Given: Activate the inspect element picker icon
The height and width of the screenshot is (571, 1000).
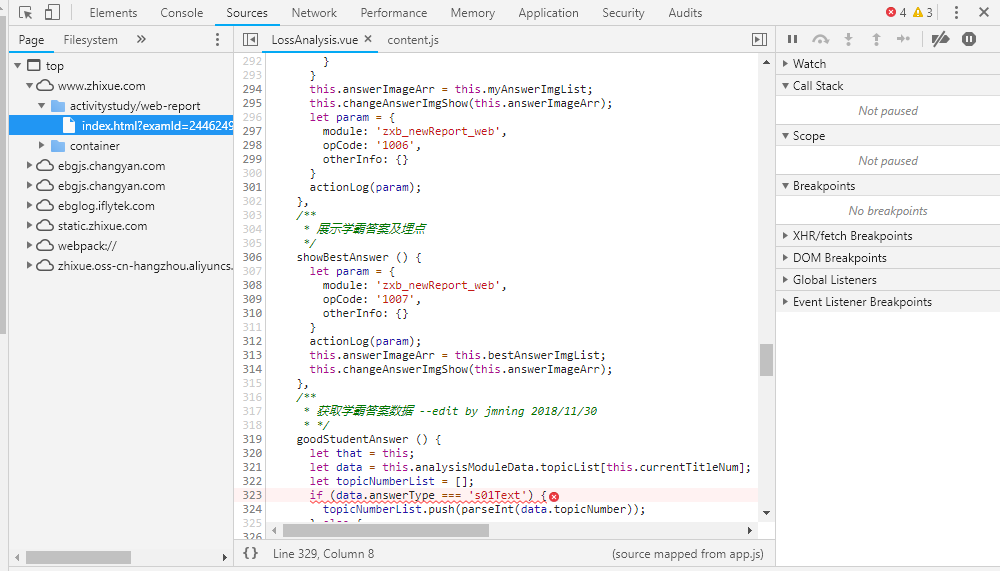Looking at the screenshot, I should (26, 13).
